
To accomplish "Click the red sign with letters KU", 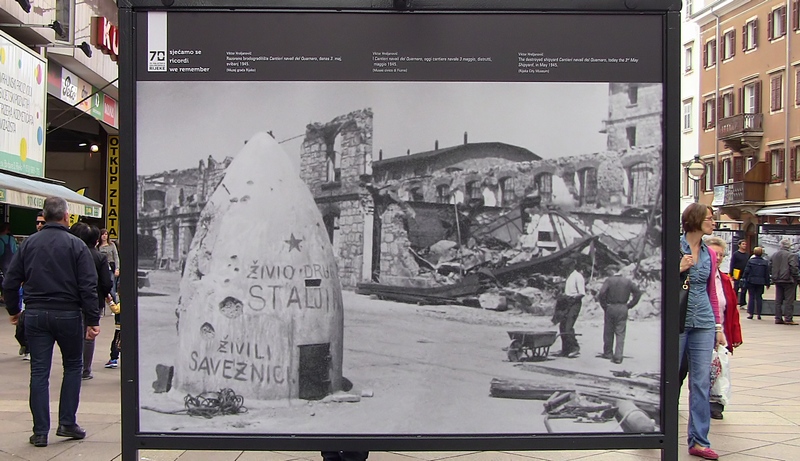I will click(104, 38).
